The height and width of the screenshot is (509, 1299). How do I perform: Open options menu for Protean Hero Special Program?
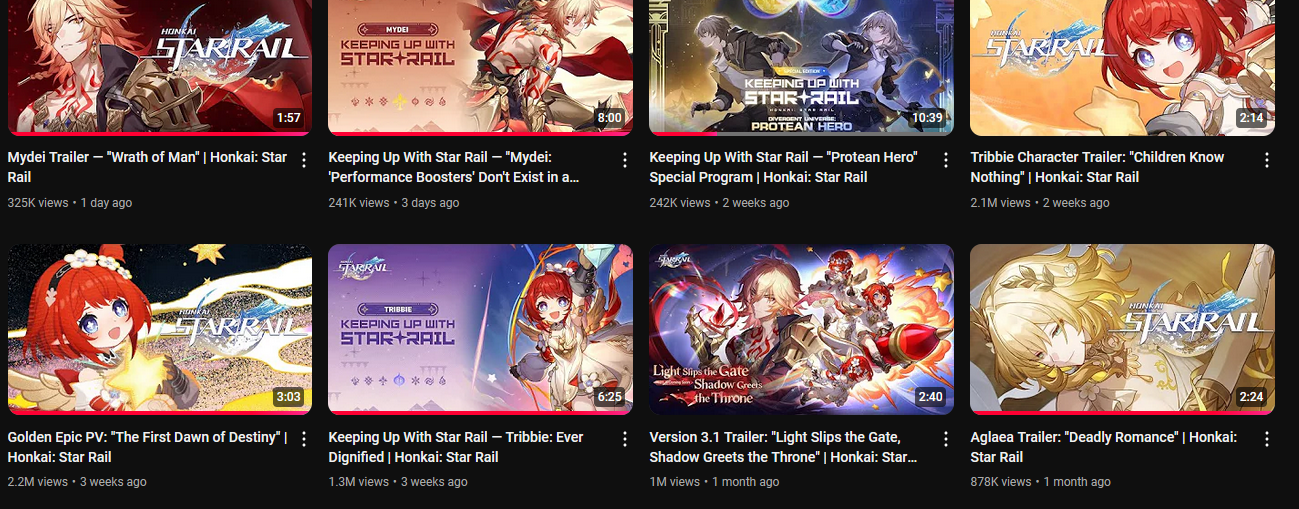(x=946, y=160)
